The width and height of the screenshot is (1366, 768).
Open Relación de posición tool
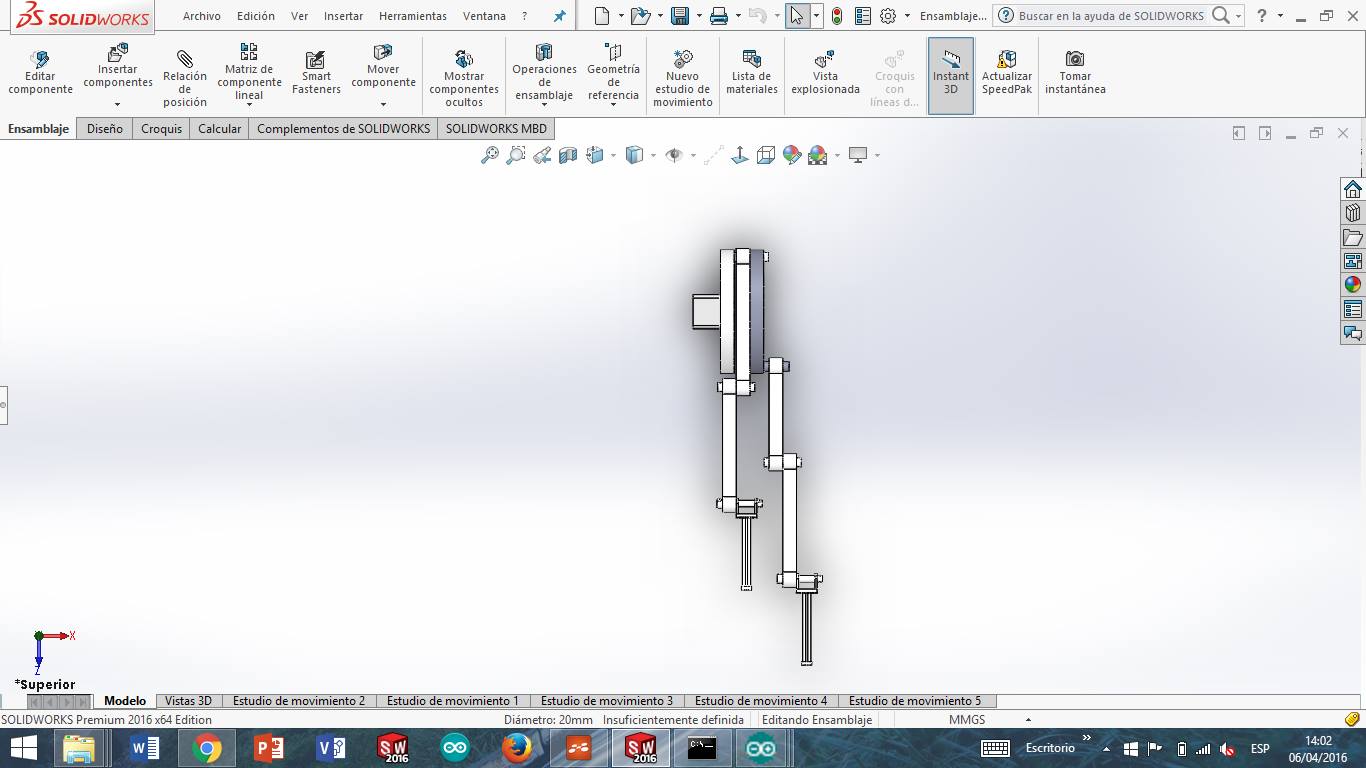click(x=185, y=78)
